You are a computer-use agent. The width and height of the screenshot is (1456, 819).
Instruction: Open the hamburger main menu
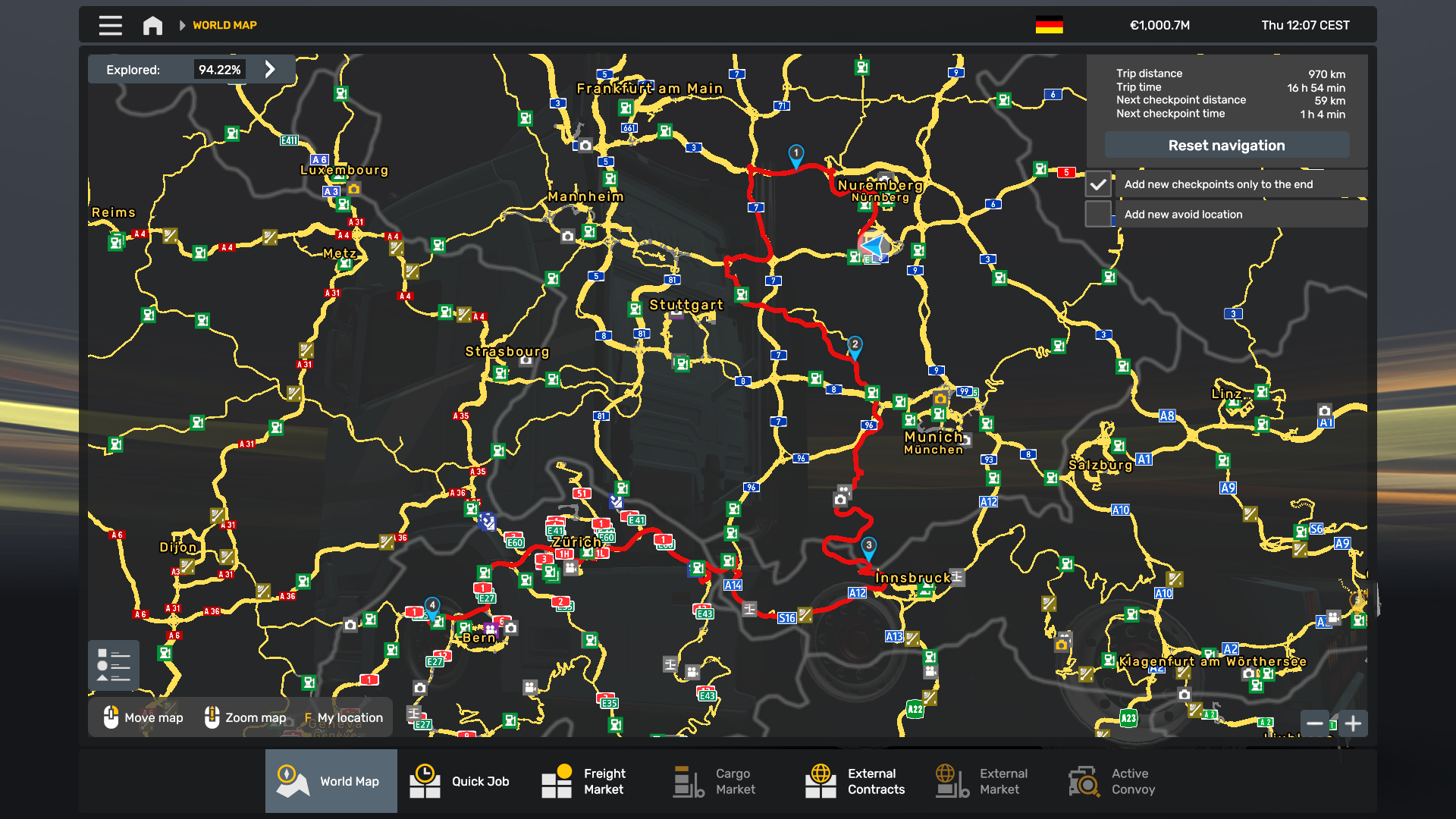point(110,25)
